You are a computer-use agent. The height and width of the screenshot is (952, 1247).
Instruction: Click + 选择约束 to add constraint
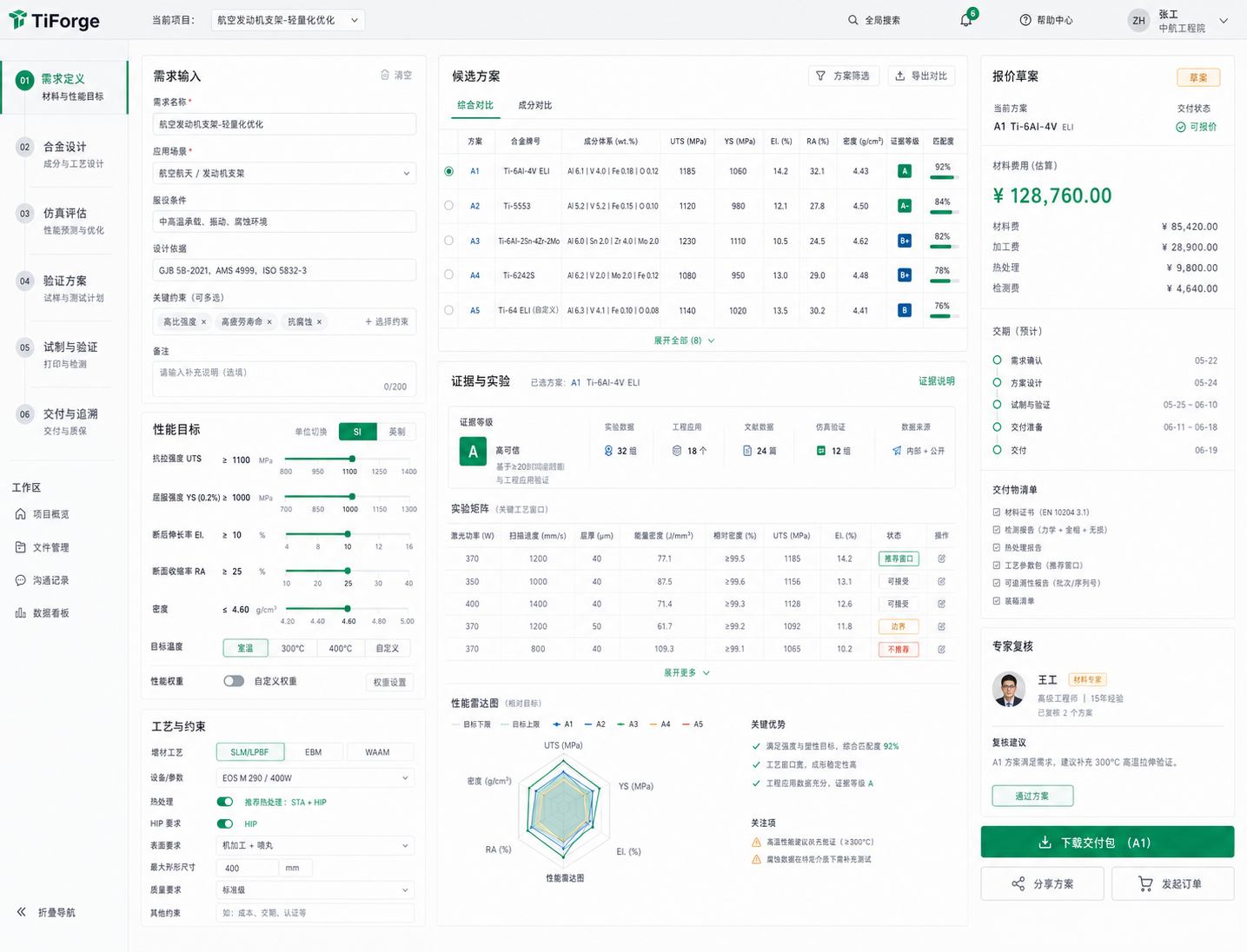coord(387,321)
